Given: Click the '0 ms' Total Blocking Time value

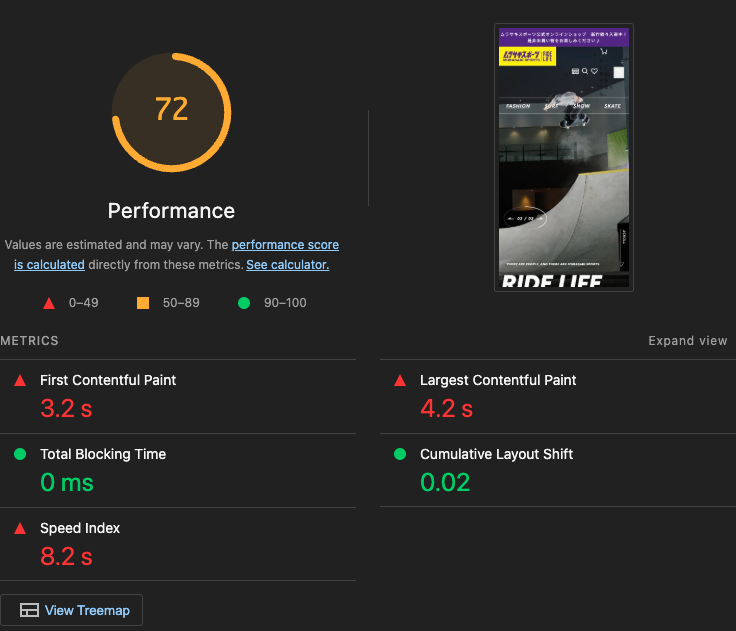Looking at the screenshot, I should point(67,482).
